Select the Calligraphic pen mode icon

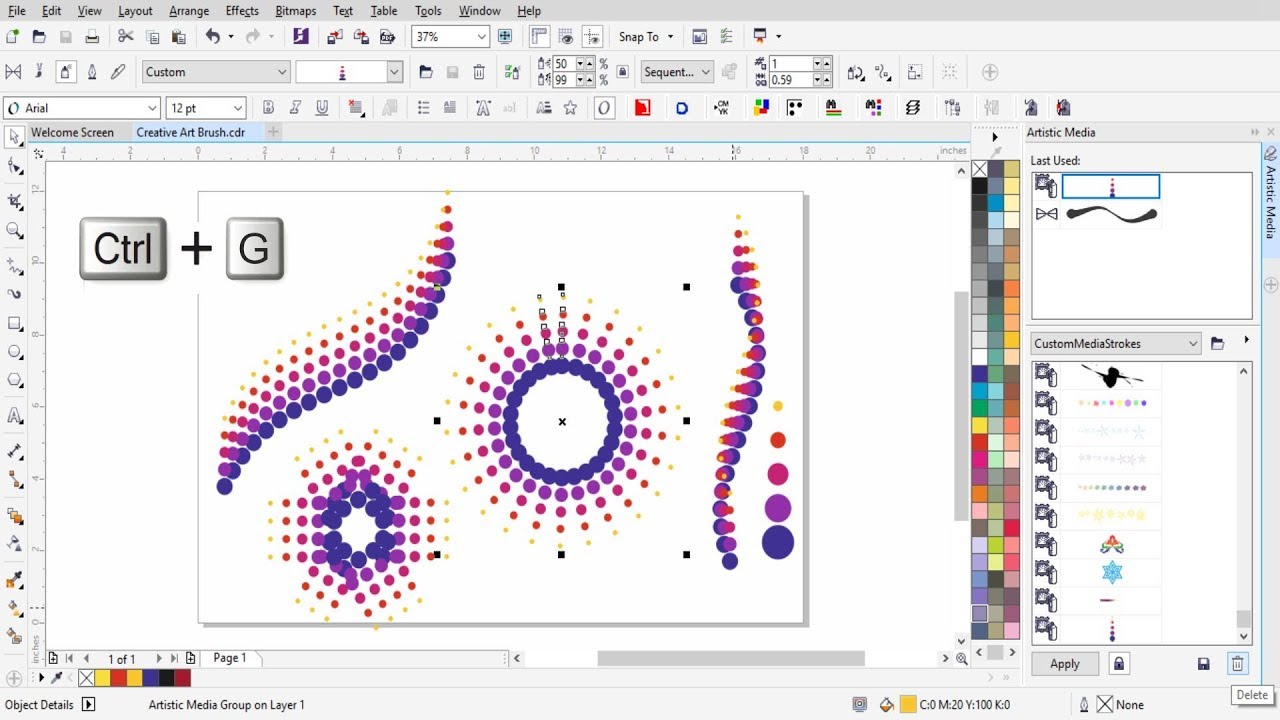(92, 72)
